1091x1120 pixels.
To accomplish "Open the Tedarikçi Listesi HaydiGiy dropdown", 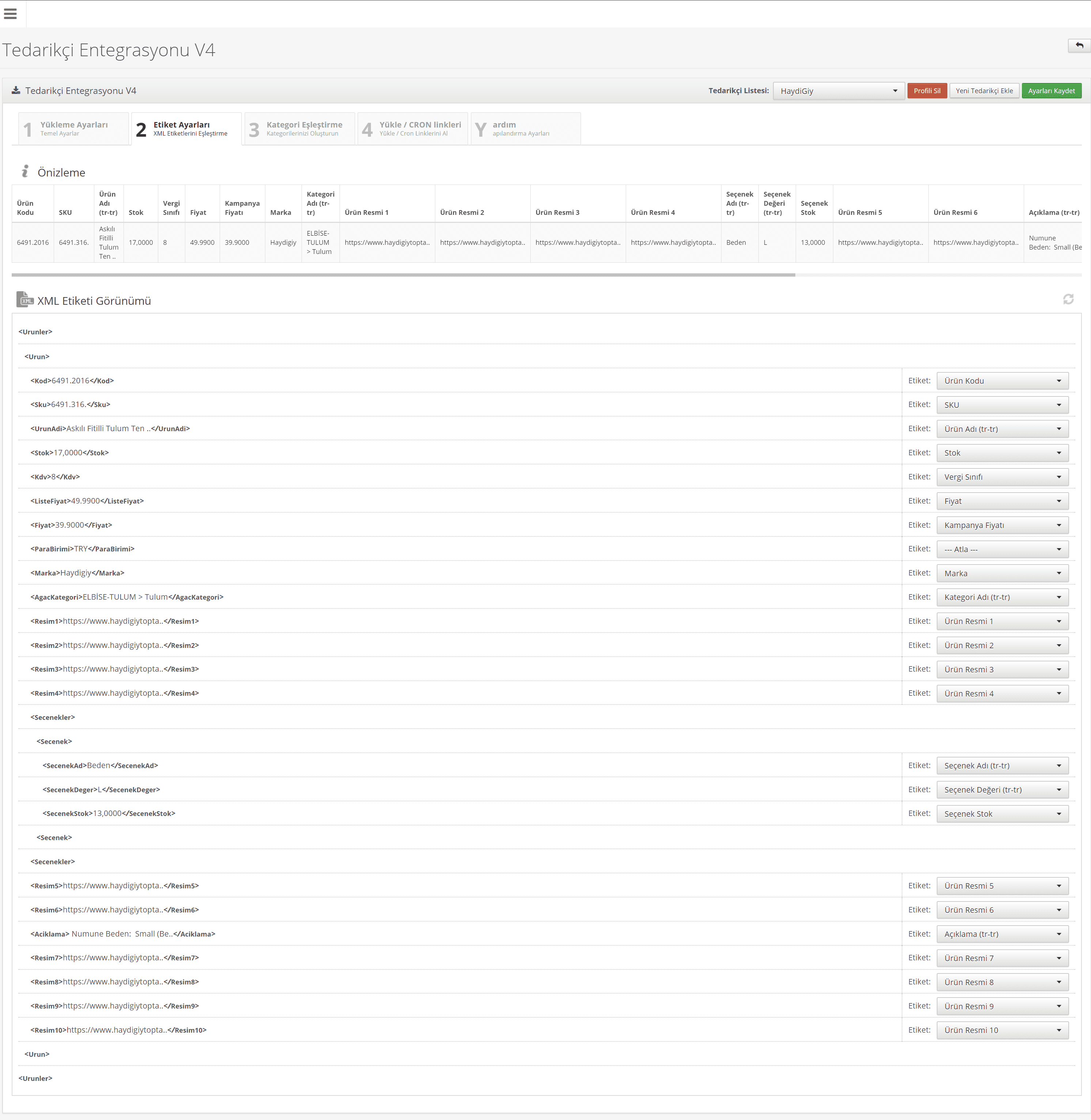I will pos(838,91).
